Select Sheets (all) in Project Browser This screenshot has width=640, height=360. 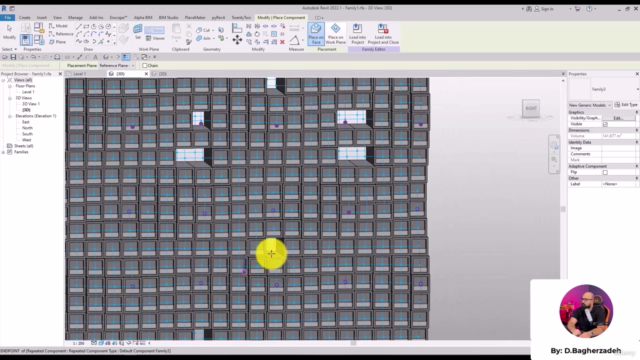point(24,146)
